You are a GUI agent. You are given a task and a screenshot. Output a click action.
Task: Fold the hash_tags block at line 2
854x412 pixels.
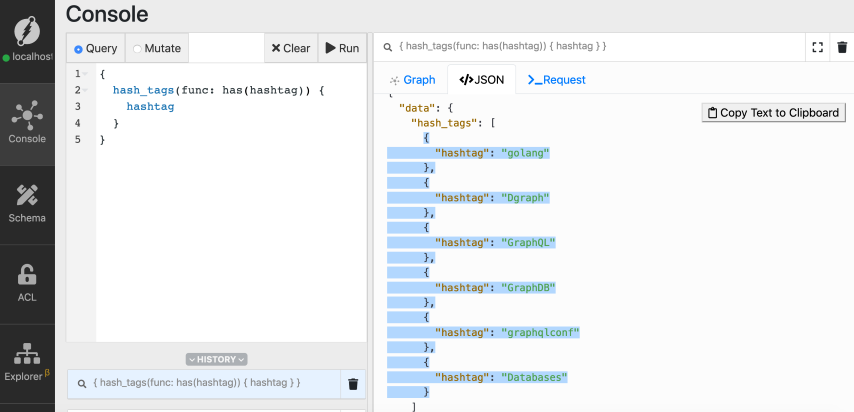point(86,91)
